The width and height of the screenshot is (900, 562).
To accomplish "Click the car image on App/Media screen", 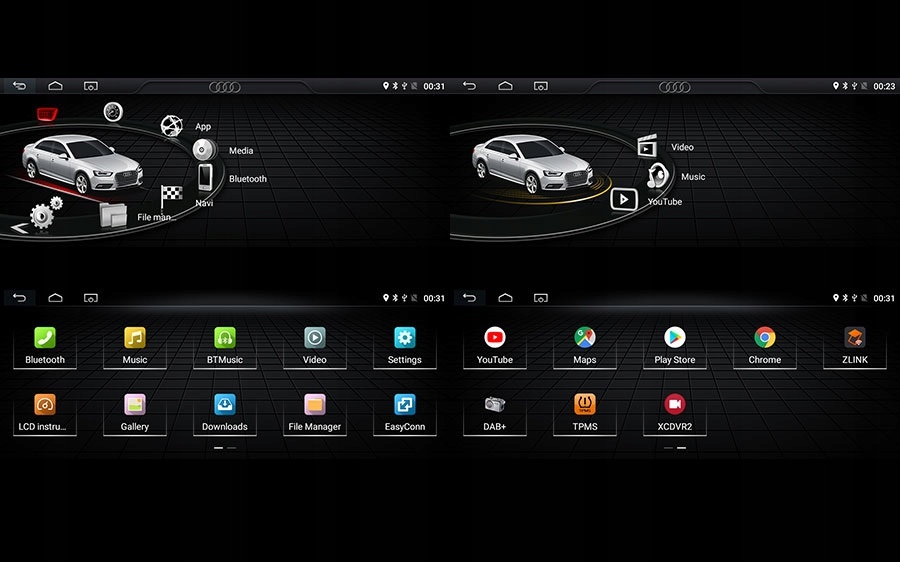I will 82,163.
